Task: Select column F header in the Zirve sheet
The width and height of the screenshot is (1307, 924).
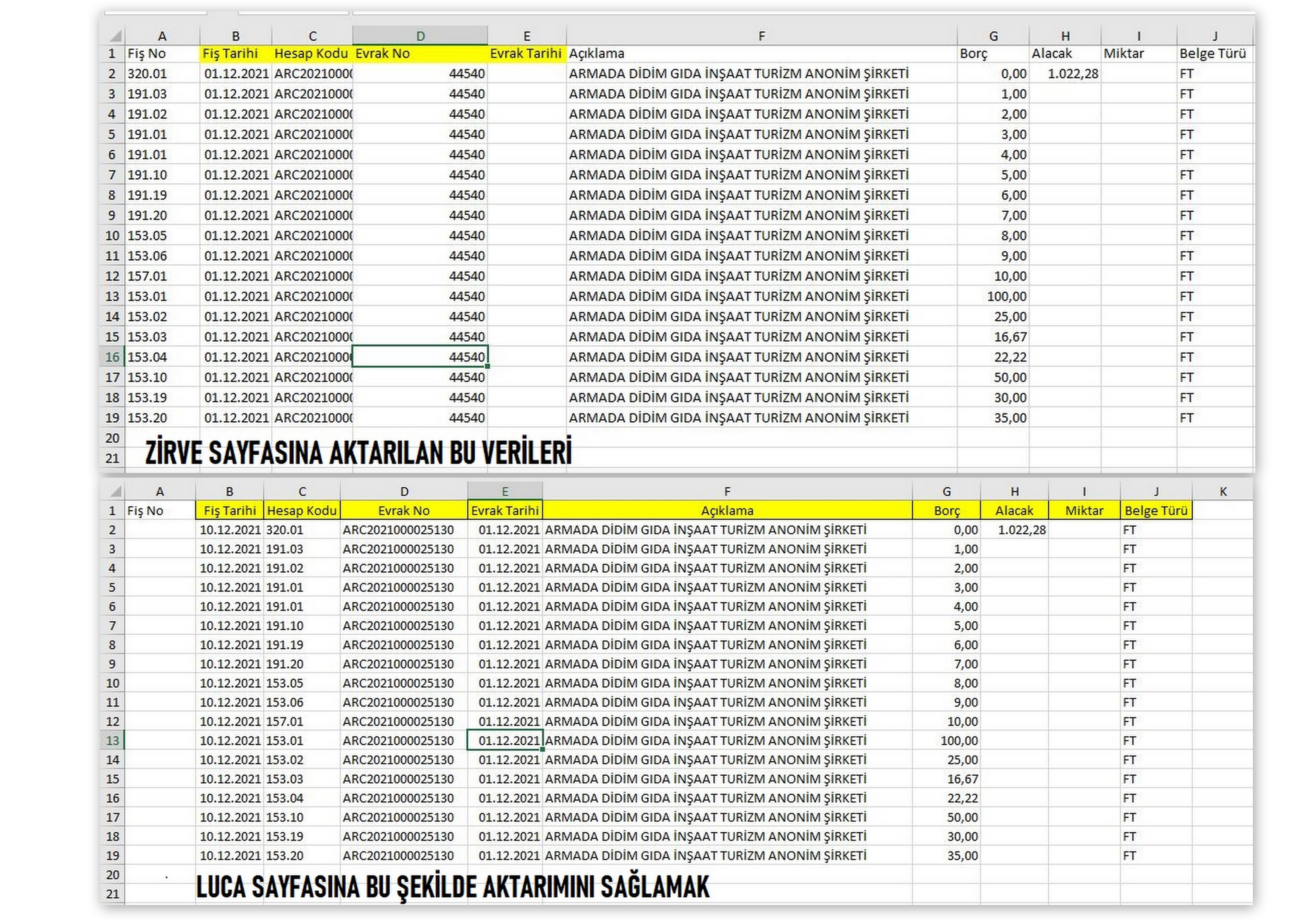Action: [x=762, y=36]
